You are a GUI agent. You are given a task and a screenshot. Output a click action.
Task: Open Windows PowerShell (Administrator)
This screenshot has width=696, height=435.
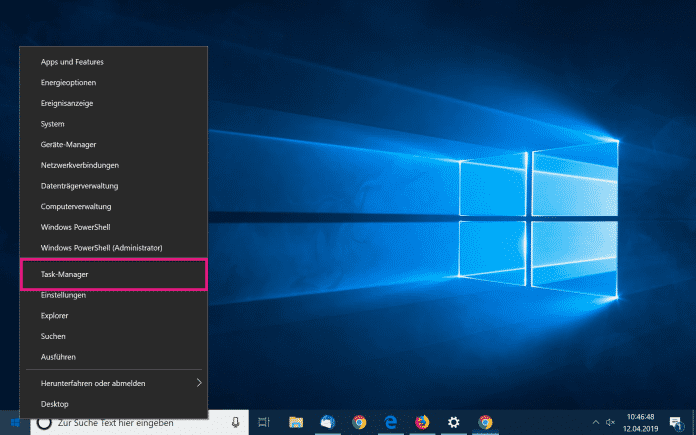pos(101,247)
